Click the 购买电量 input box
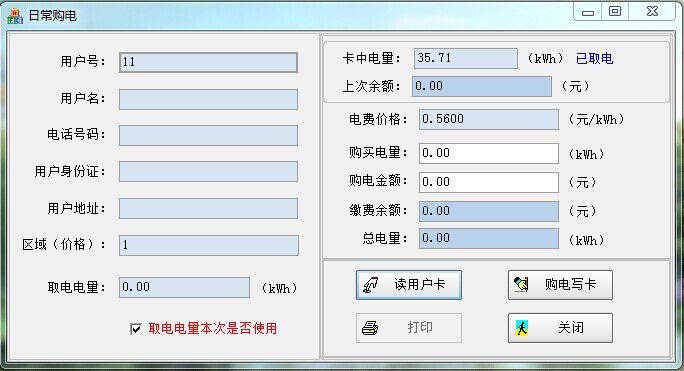 tap(489, 153)
